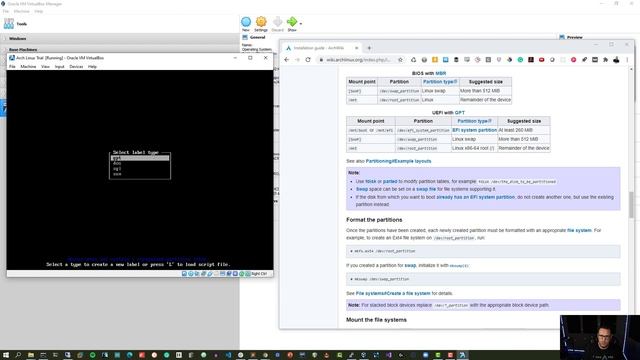This screenshot has width=640, height=360.
Task: Select dos label type in cfdisk list
Action: 117,163
